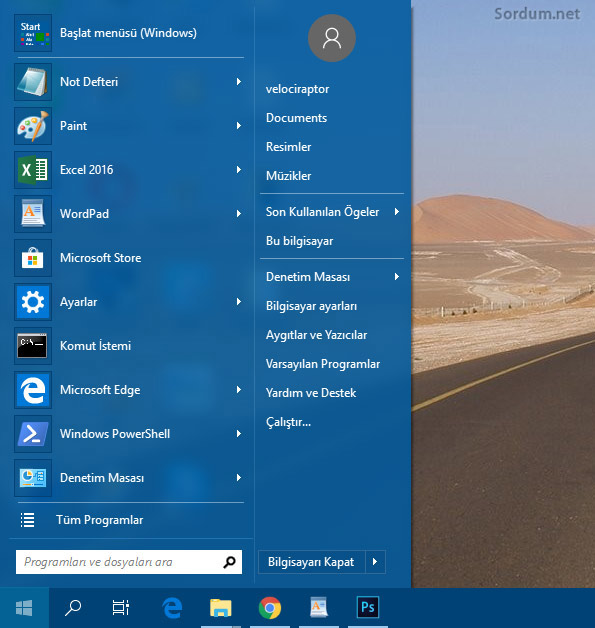This screenshot has height=628, width=595.
Task: Expand Not Defteri jump list arrow
Action: click(239, 82)
